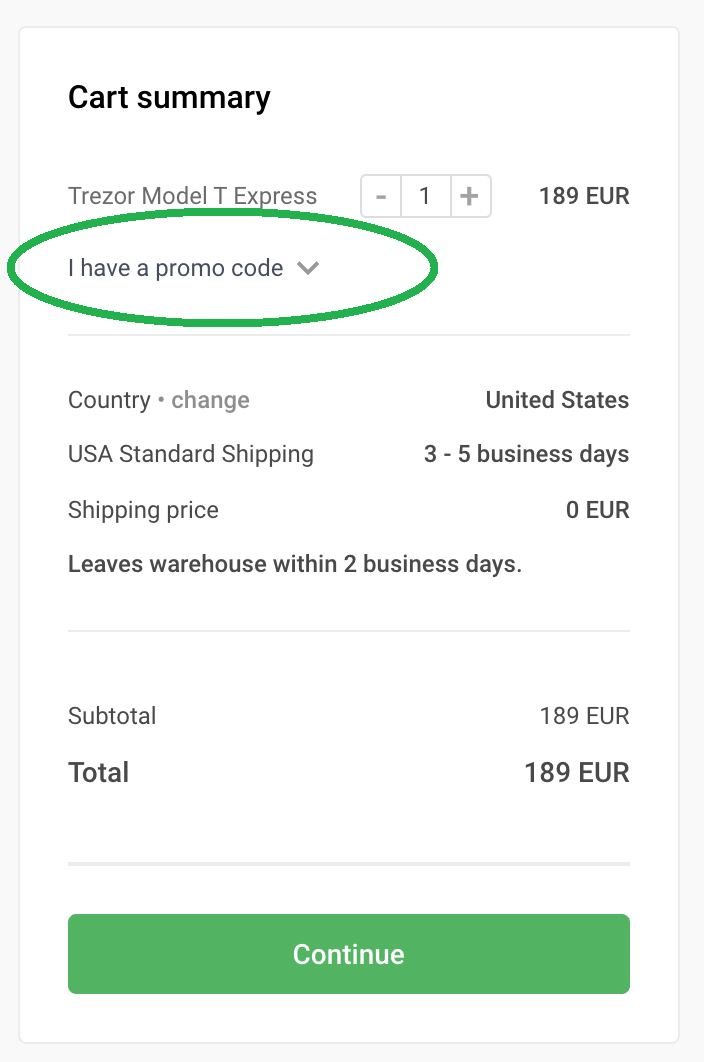Click the bold Total label

tap(99, 773)
